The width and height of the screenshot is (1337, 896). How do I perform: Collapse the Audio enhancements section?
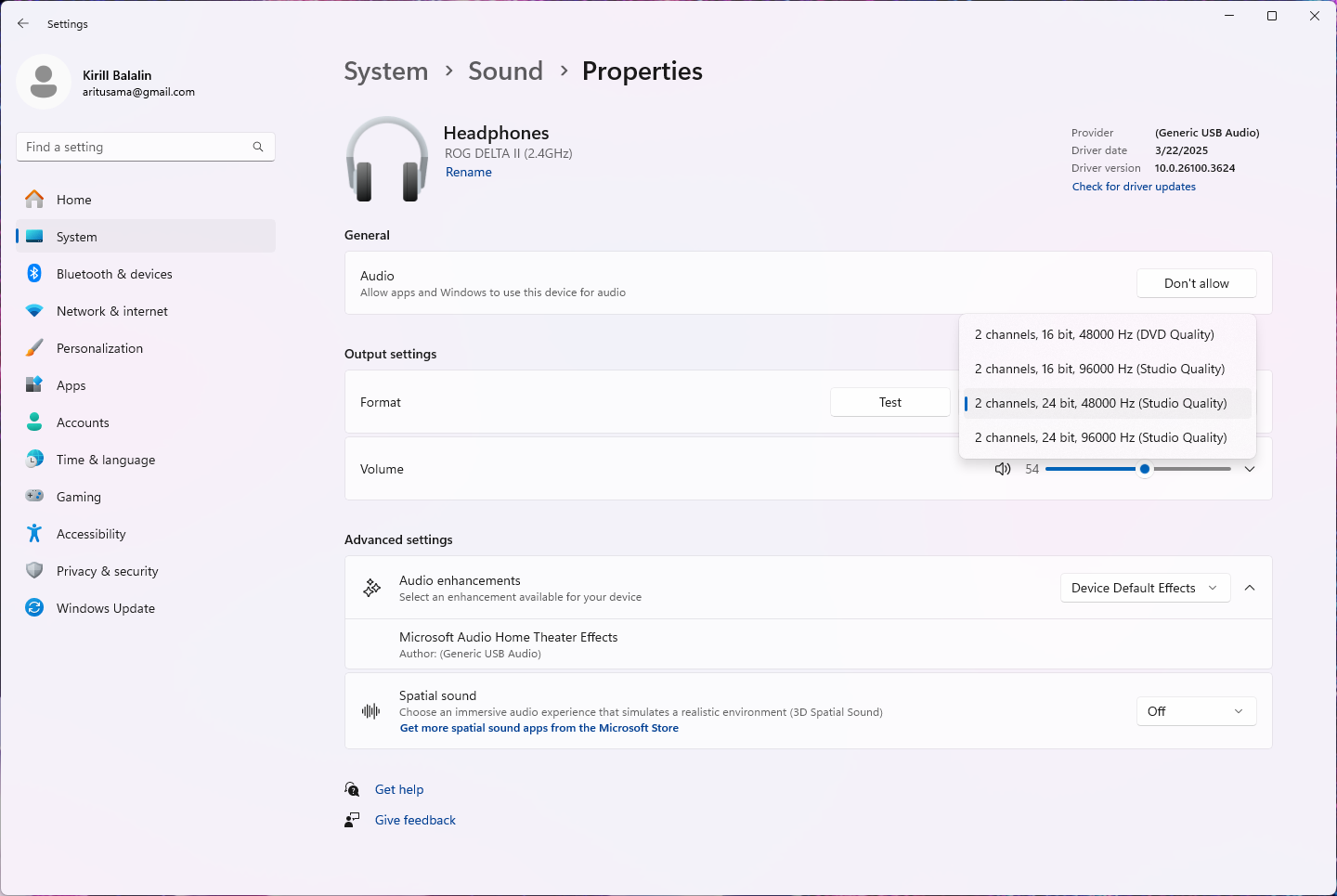tap(1250, 588)
